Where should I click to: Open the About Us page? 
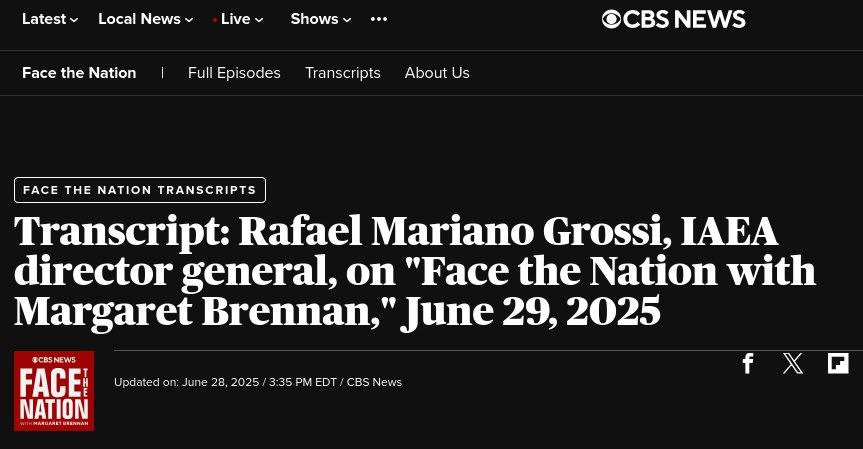[437, 73]
